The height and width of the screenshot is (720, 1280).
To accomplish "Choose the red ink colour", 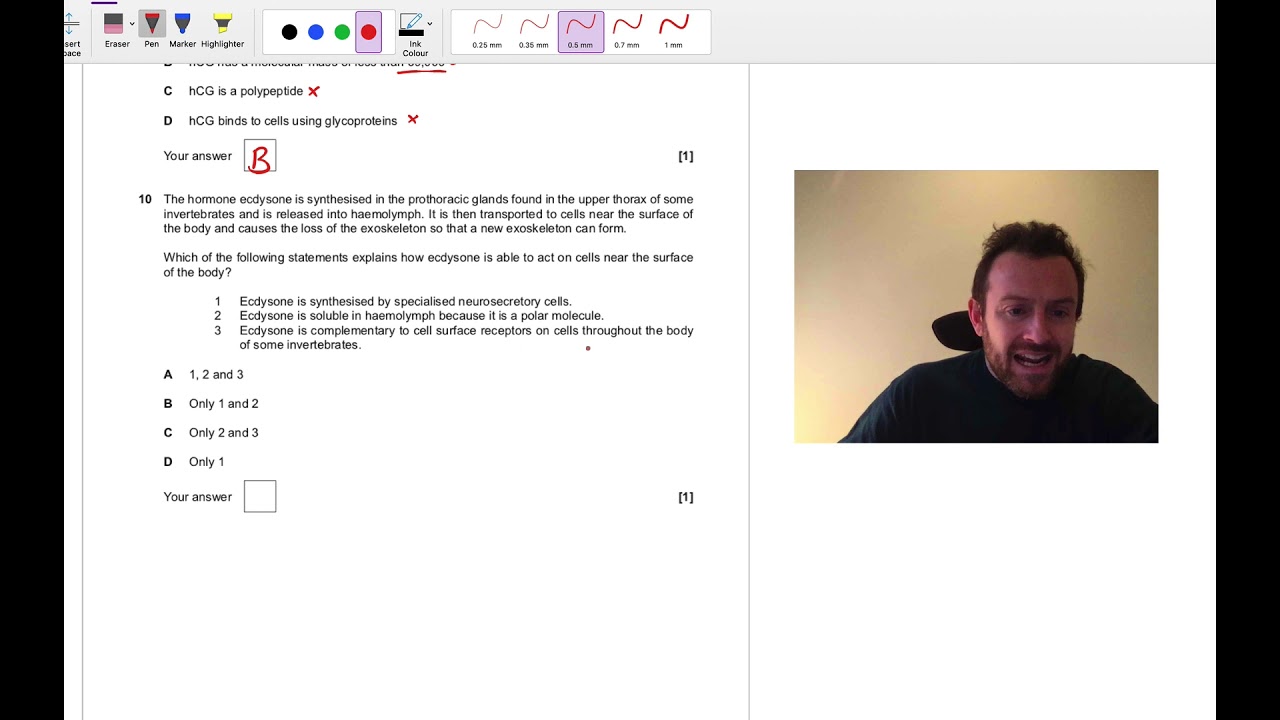I will click(368, 32).
